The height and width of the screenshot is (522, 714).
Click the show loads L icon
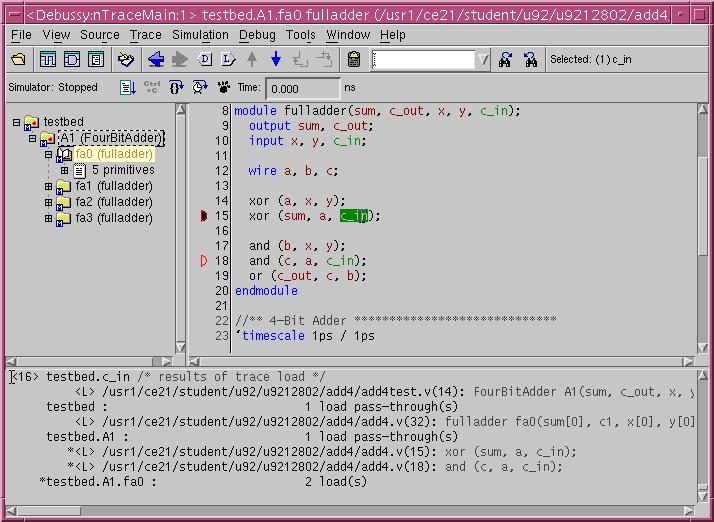[x=227, y=60]
